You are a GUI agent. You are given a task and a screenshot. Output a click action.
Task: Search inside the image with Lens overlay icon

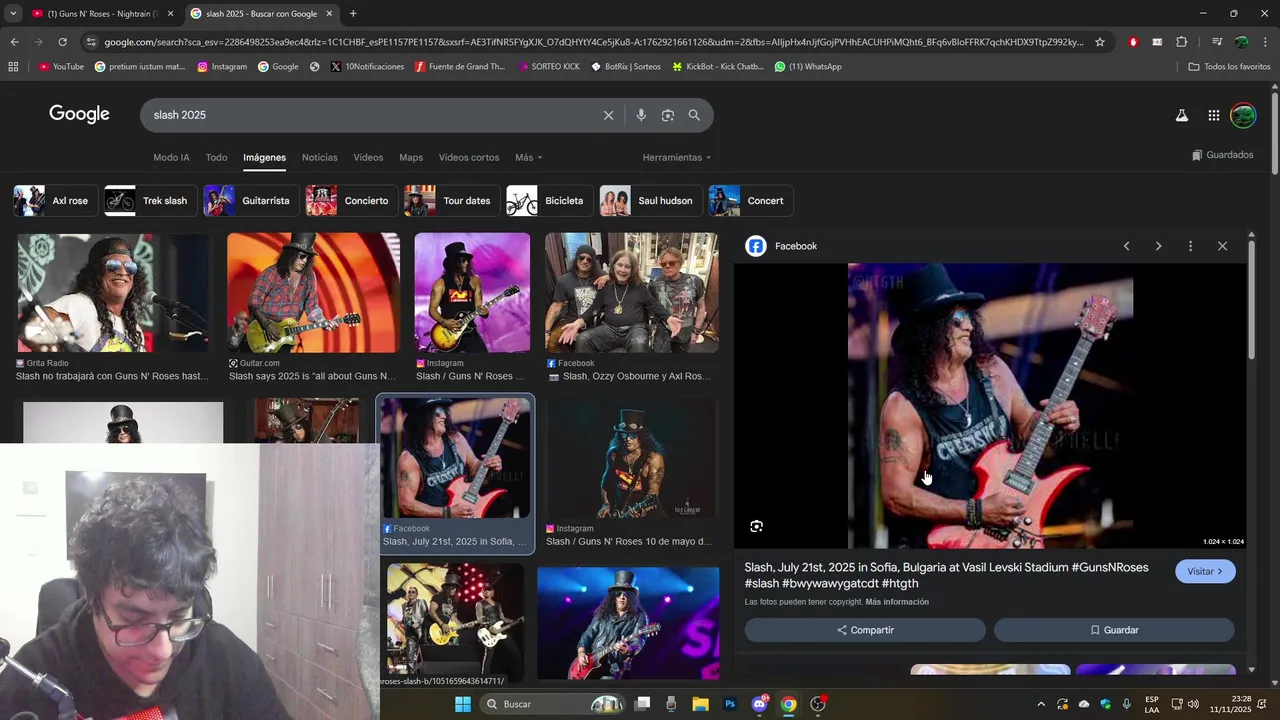757,526
